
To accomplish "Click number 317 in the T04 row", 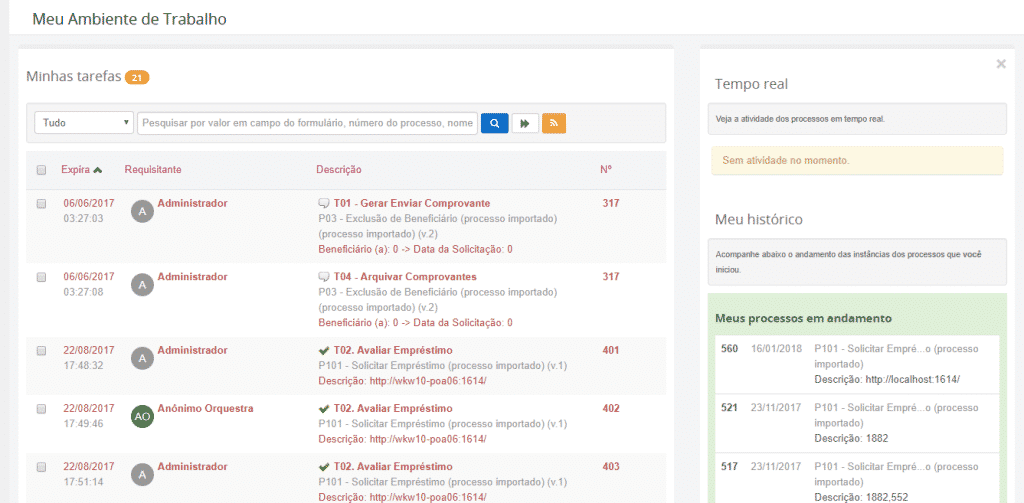I will [611, 276].
